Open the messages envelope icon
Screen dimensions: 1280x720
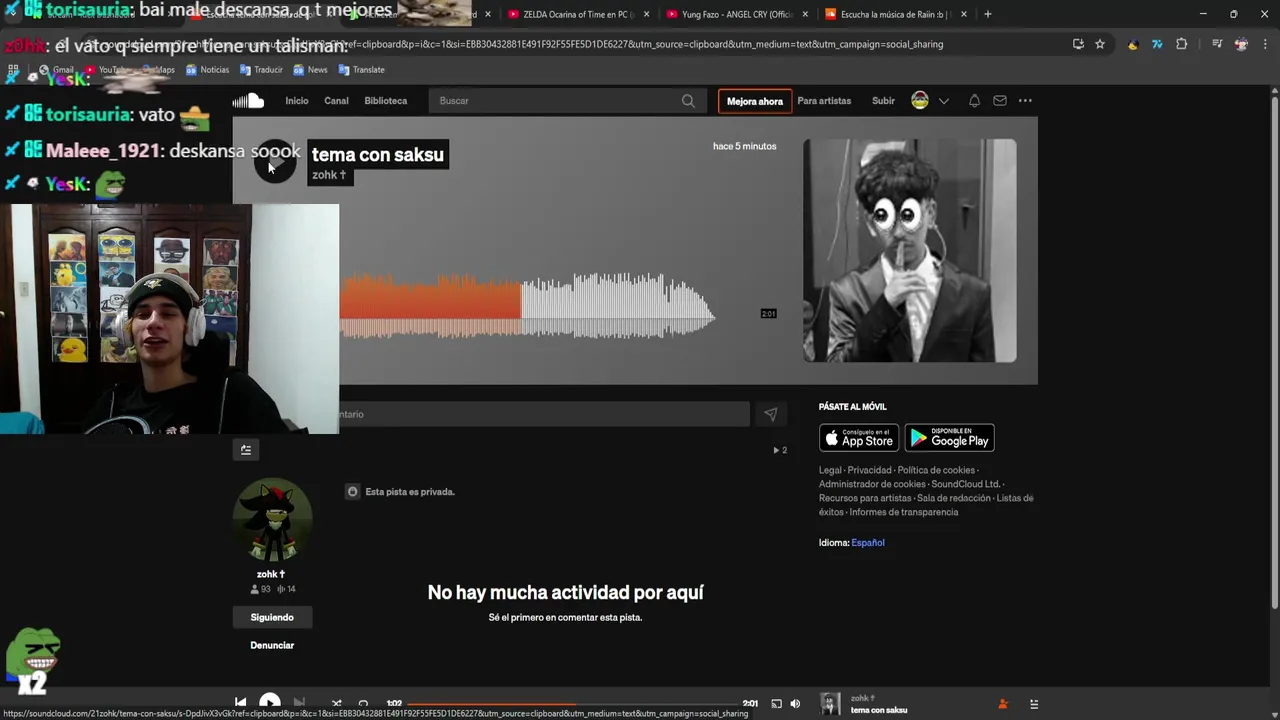(x=1000, y=101)
